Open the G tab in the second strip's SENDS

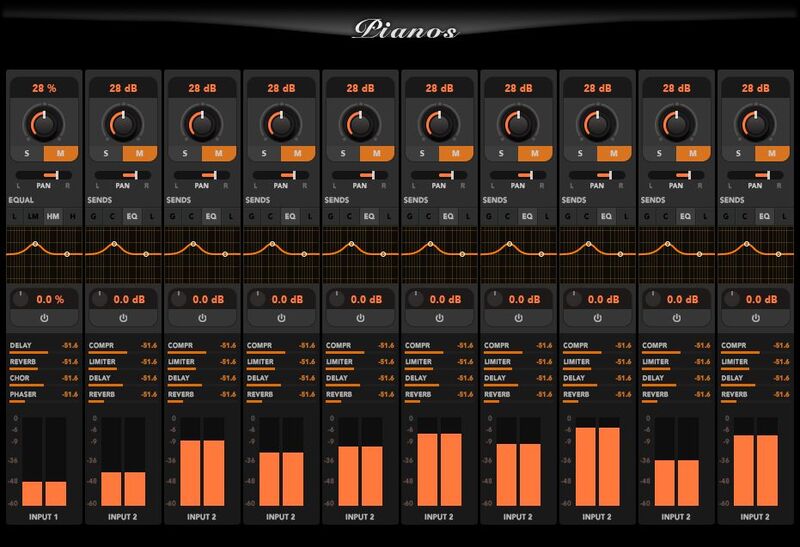(x=93, y=216)
